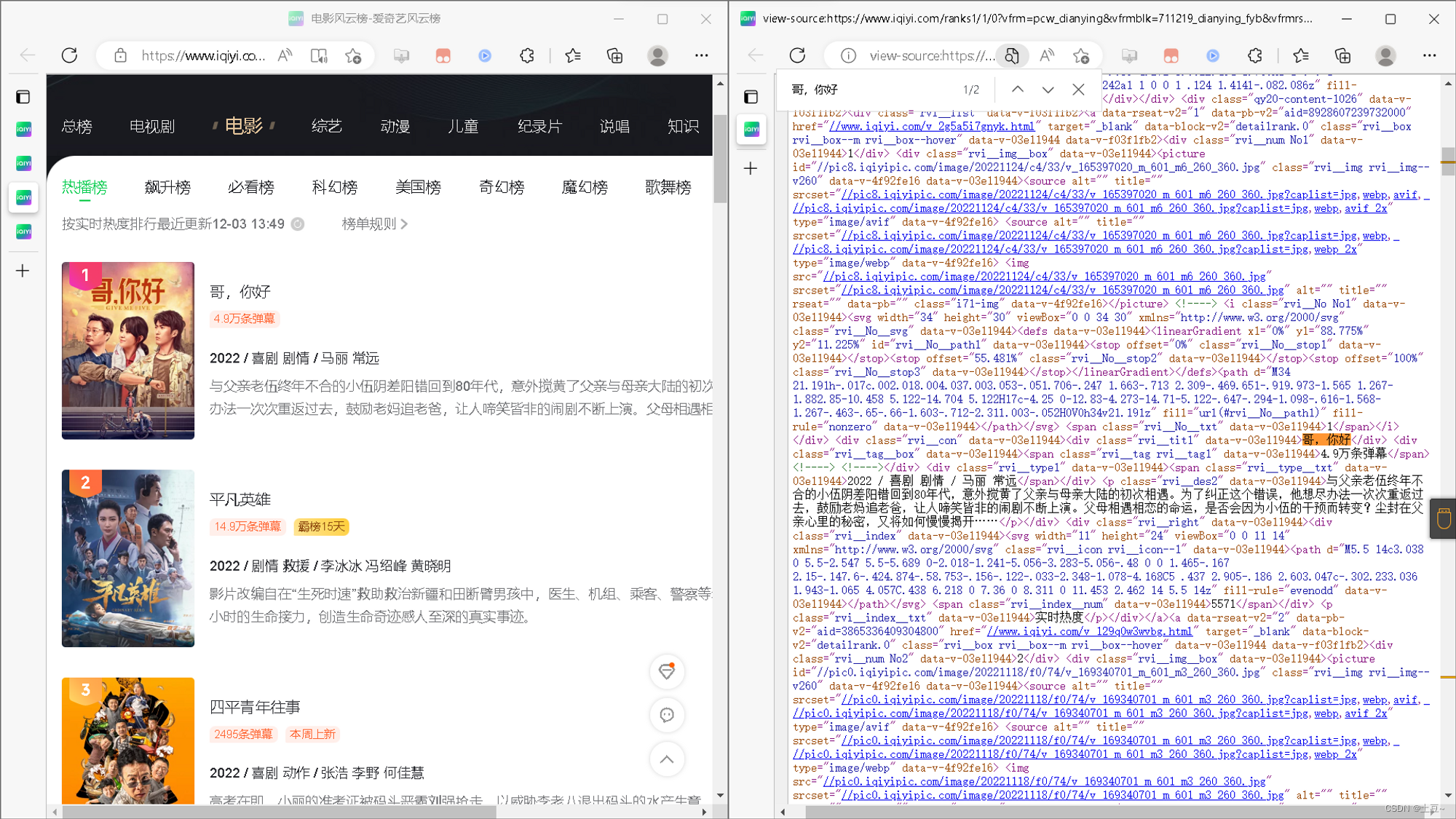Close the find-in-page bar
This screenshot has height=819, width=1456.
click(1078, 90)
